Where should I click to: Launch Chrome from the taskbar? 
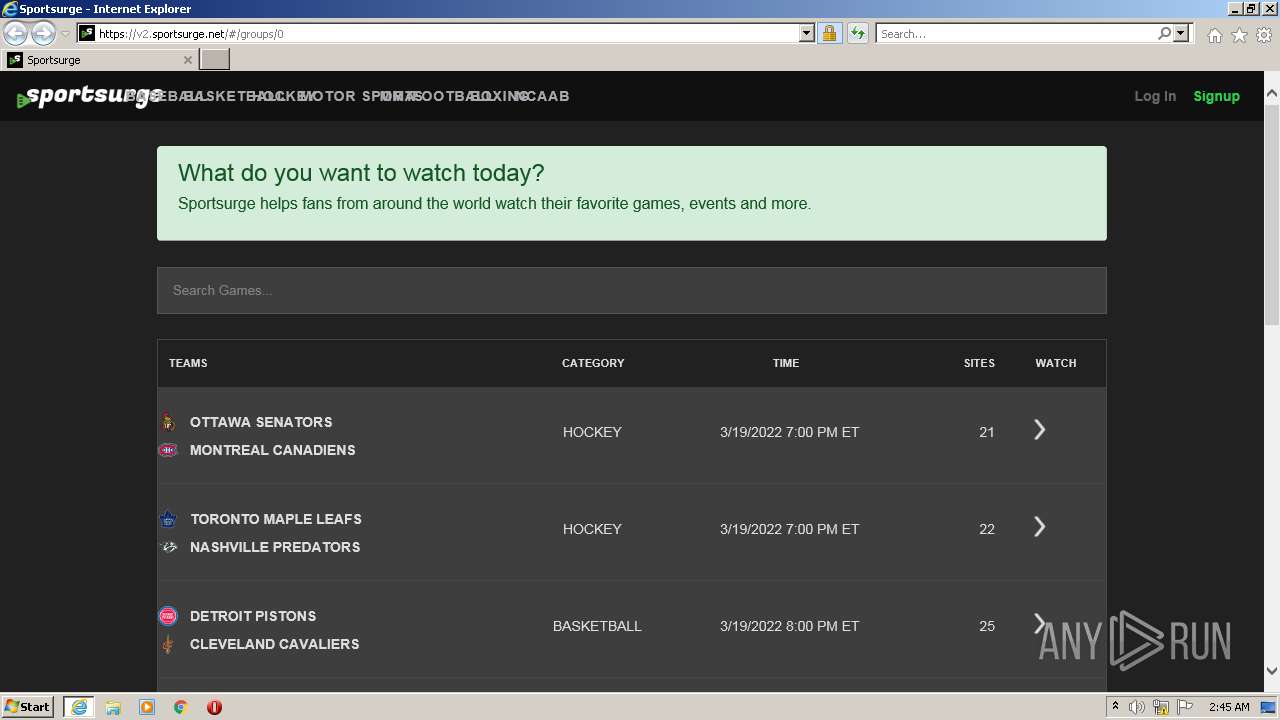(x=181, y=707)
